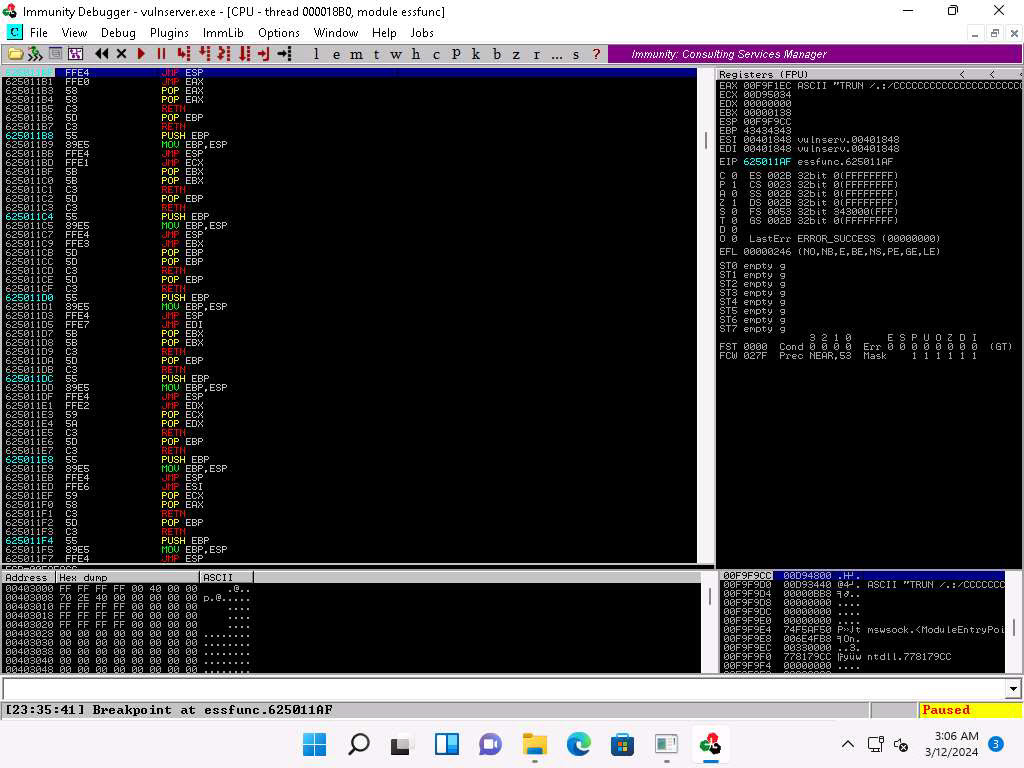Click the Execute till return icon
The width and height of the screenshot is (1024, 768).
(x=264, y=54)
